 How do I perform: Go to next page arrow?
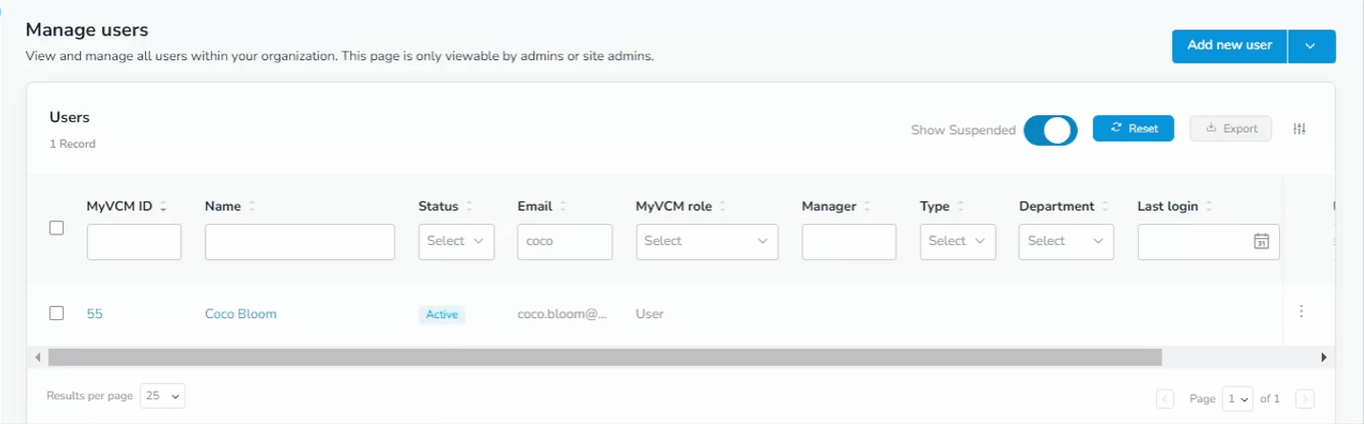coord(1304,399)
